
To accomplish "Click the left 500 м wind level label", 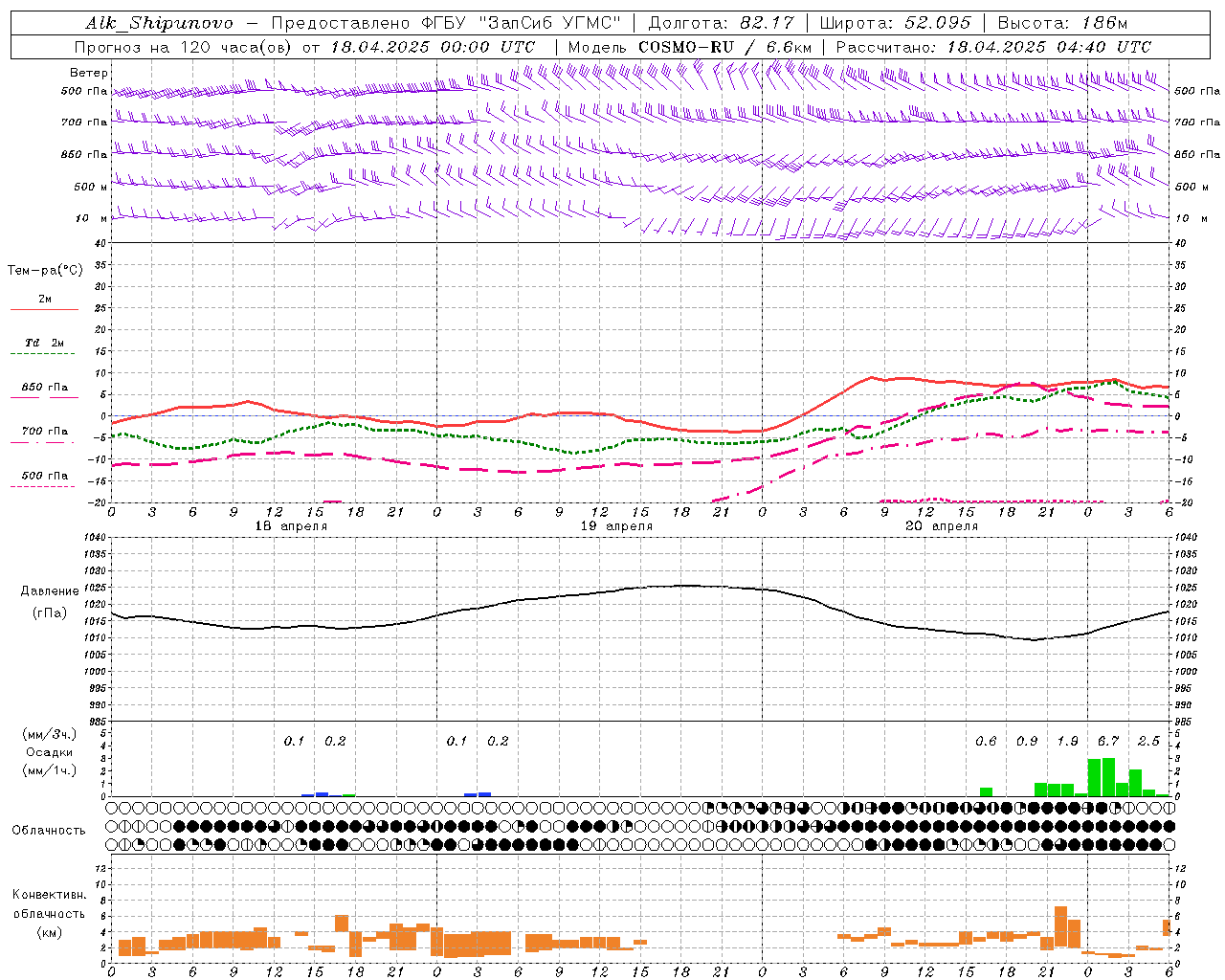I will [91, 187].
